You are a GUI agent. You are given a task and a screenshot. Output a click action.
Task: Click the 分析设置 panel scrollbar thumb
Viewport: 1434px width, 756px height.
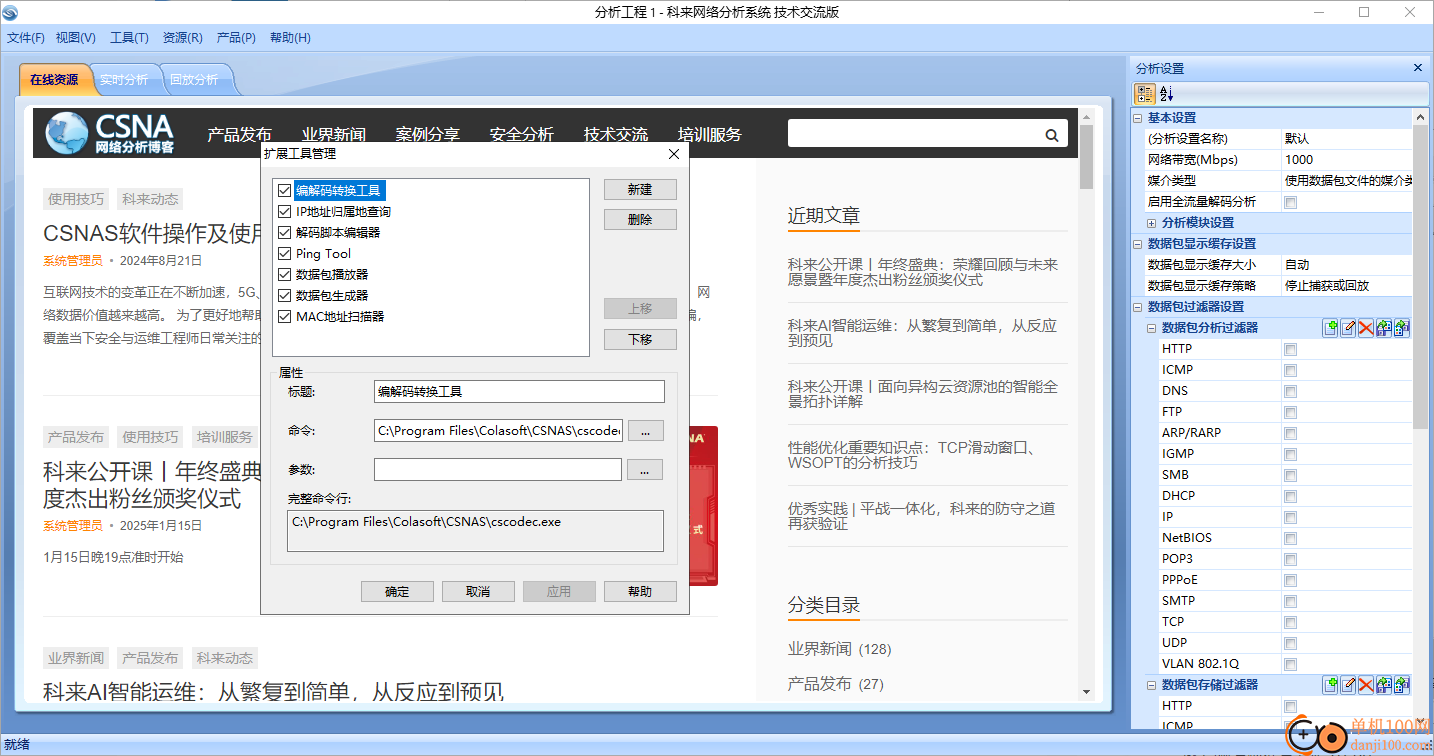click(x=1420, y=277)
